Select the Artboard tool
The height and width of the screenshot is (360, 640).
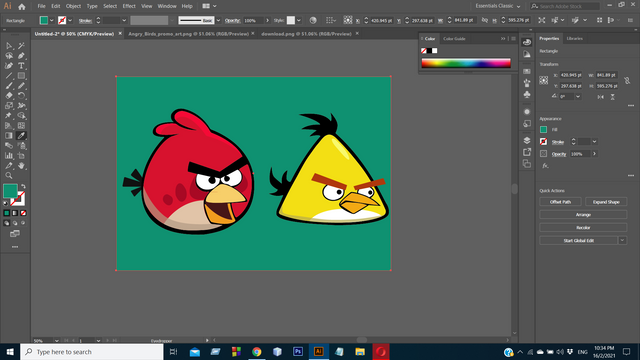[21, 156]
